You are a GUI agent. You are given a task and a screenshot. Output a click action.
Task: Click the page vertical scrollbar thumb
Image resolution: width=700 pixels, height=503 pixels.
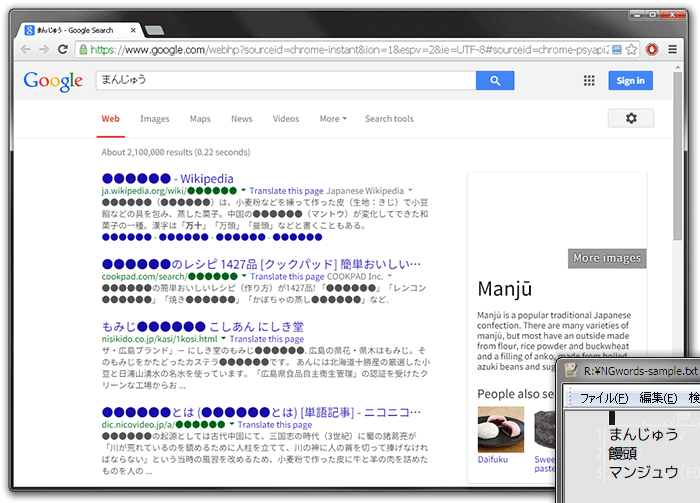tap(678, 156)
